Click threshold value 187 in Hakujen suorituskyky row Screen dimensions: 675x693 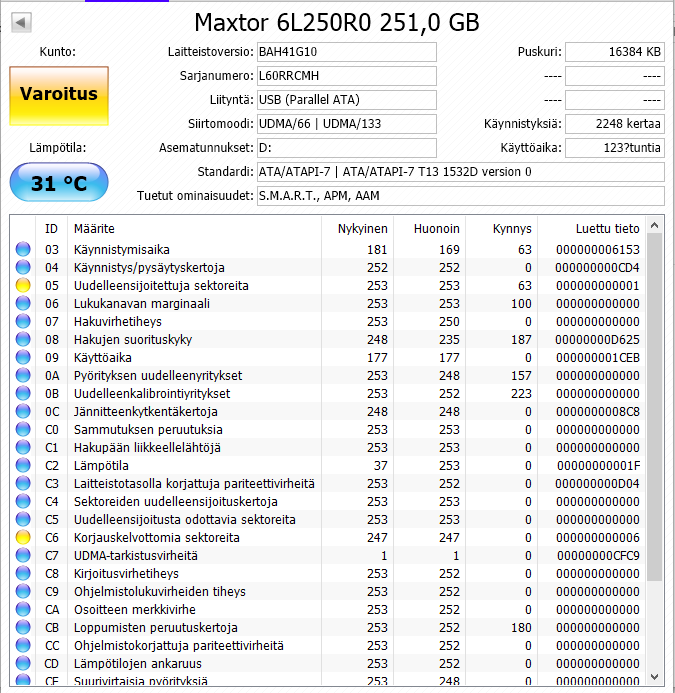coord(521,339)
